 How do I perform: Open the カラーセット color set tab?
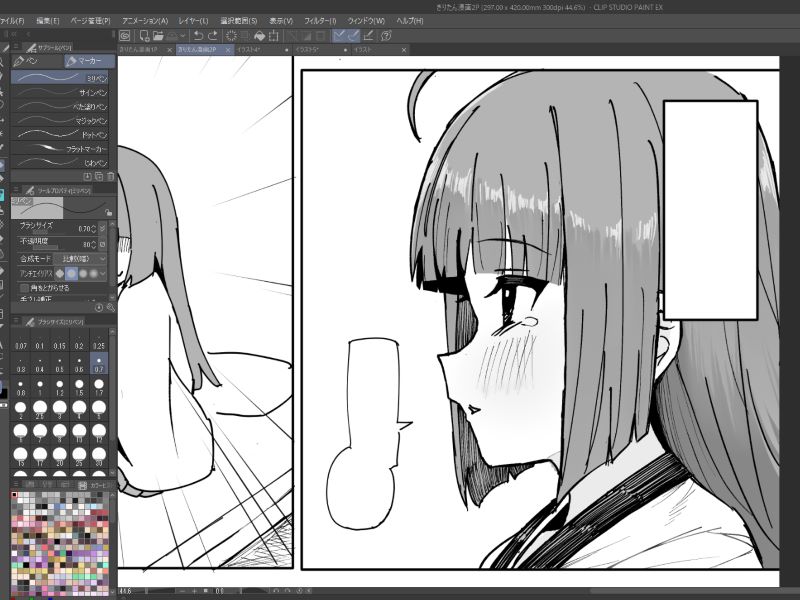click(x=93, y=485)
